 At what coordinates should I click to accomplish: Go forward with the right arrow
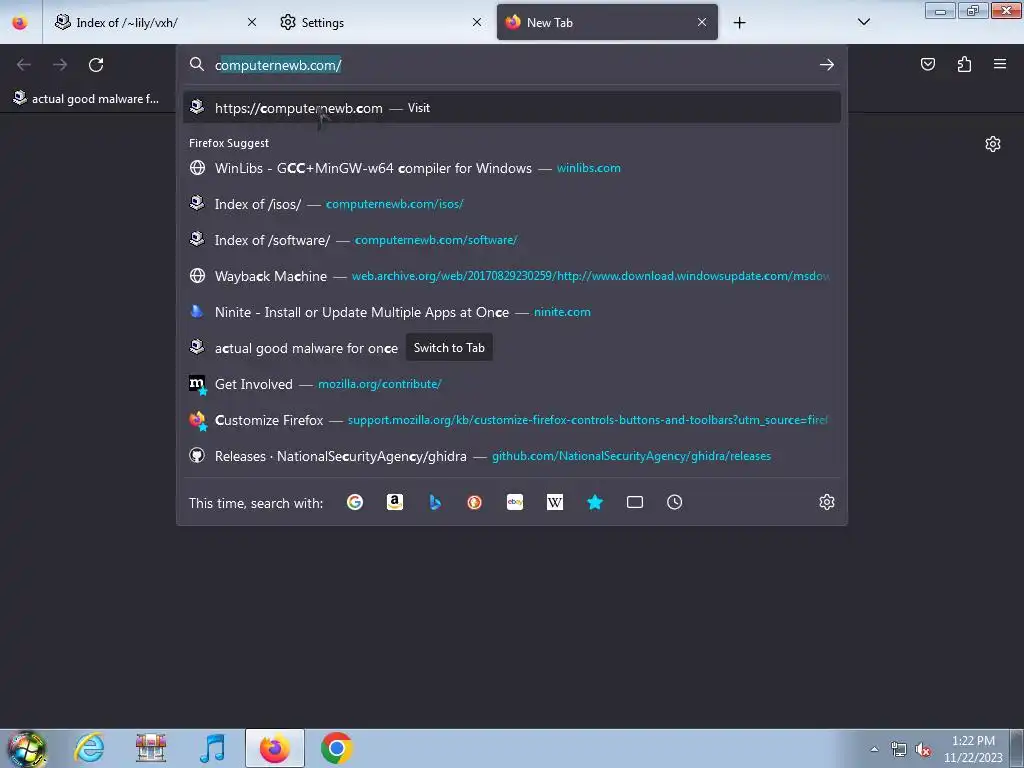coord(60,65)
